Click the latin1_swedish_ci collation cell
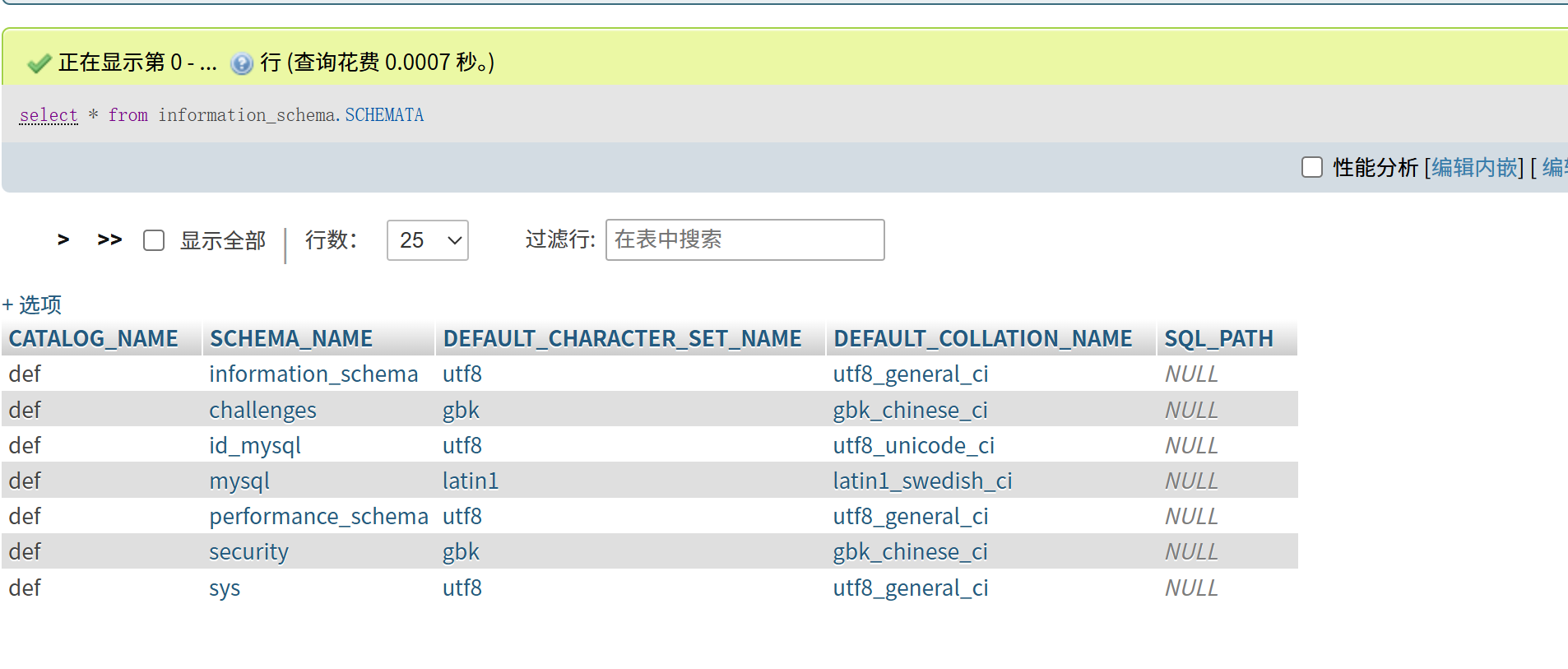Viewport: 1568px width, 669px height. pos(922,481)
